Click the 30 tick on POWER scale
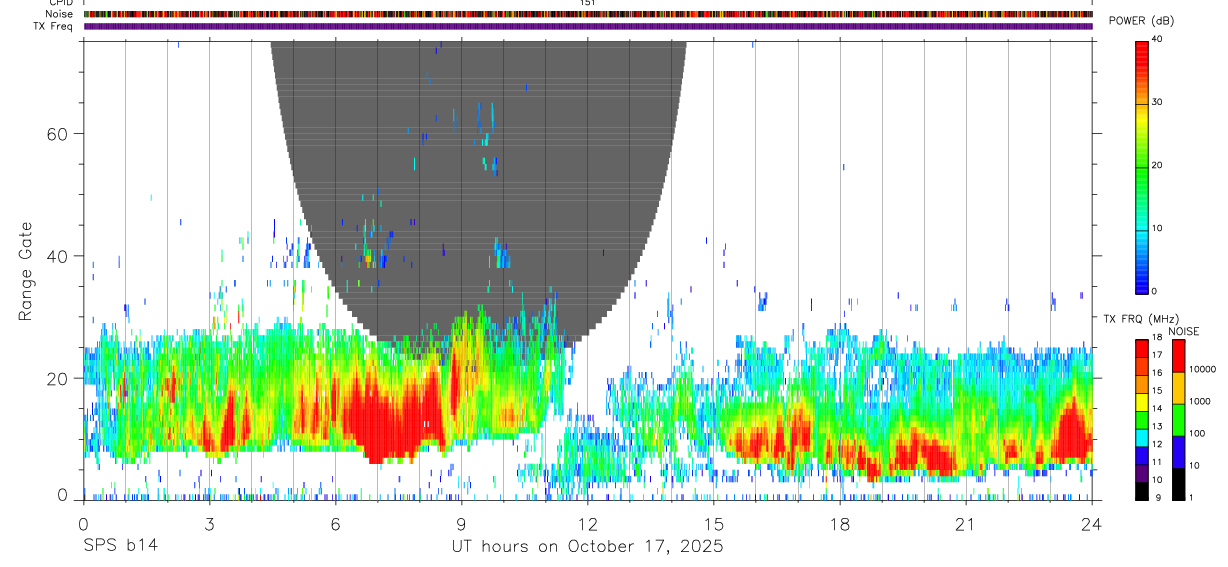 pos(1158,102)
